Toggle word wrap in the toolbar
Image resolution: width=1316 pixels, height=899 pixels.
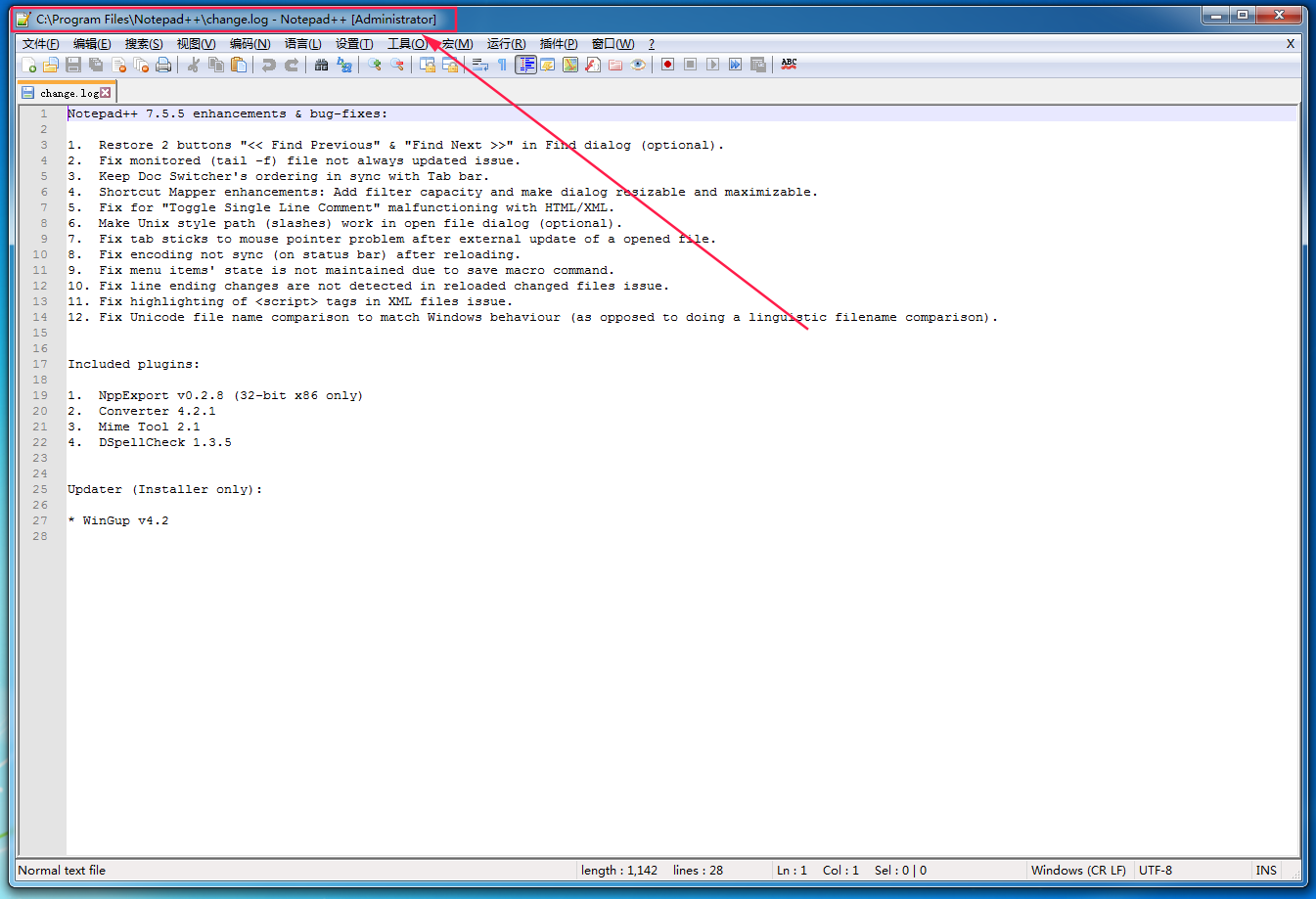[480, 65]
